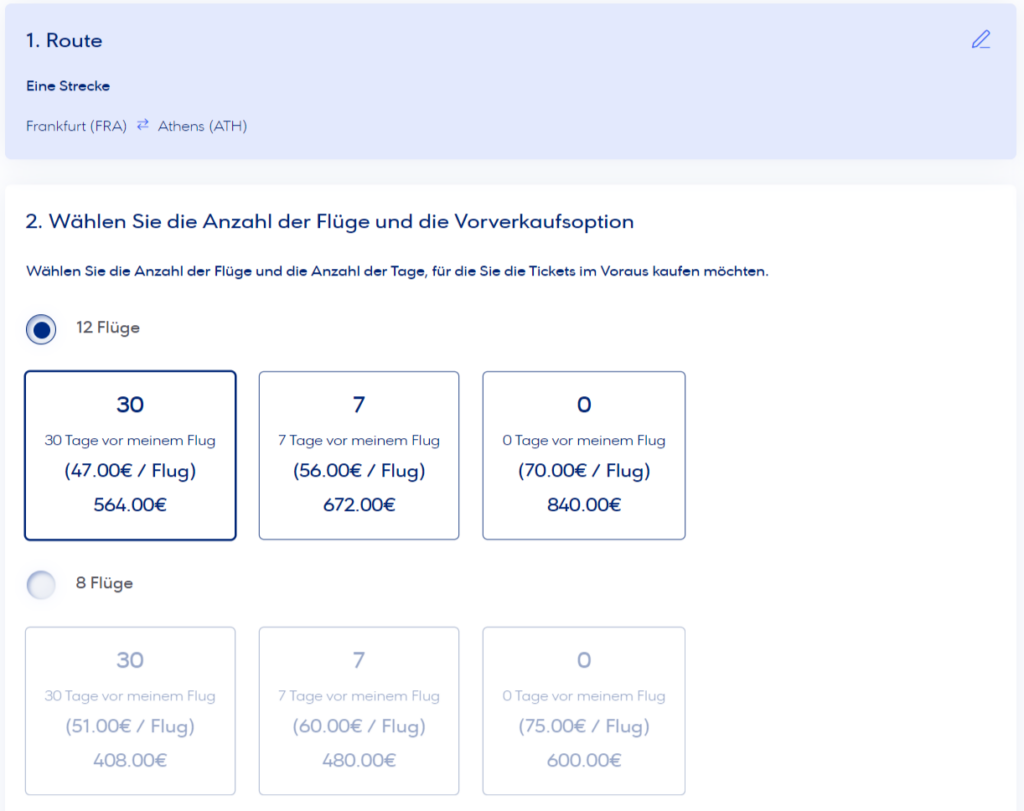1024x811 pixels.
Task: Click the pencil edit icon in Route section
Action: (981, 40)
